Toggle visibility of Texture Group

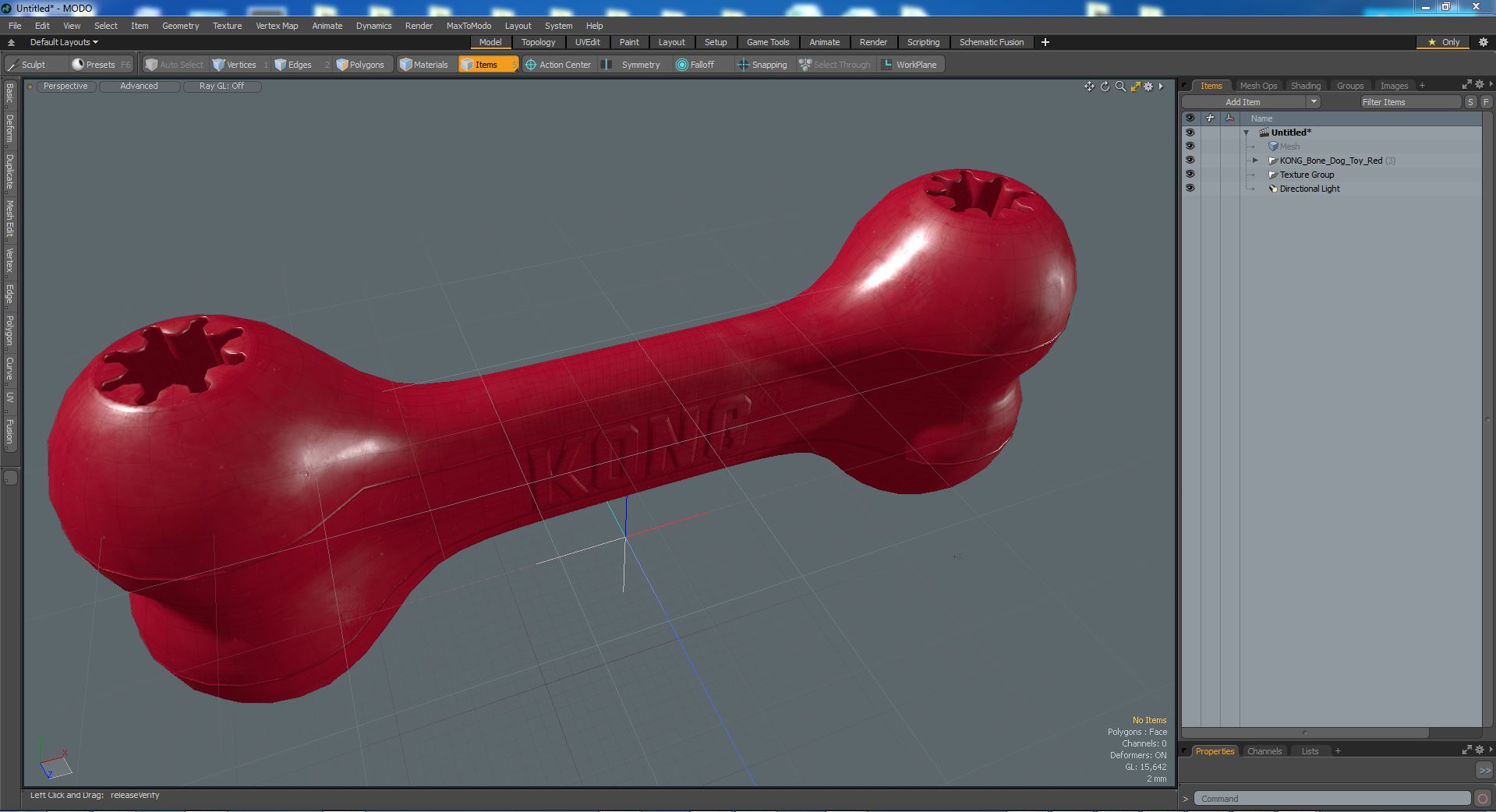pos(1190,175)
